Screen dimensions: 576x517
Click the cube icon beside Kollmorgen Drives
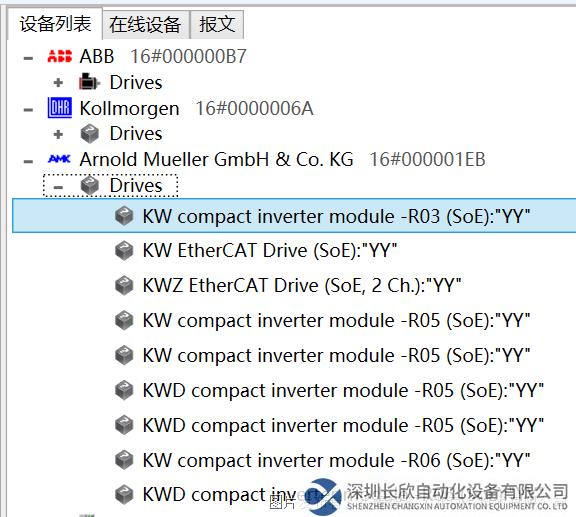click(x=90, y=133)
